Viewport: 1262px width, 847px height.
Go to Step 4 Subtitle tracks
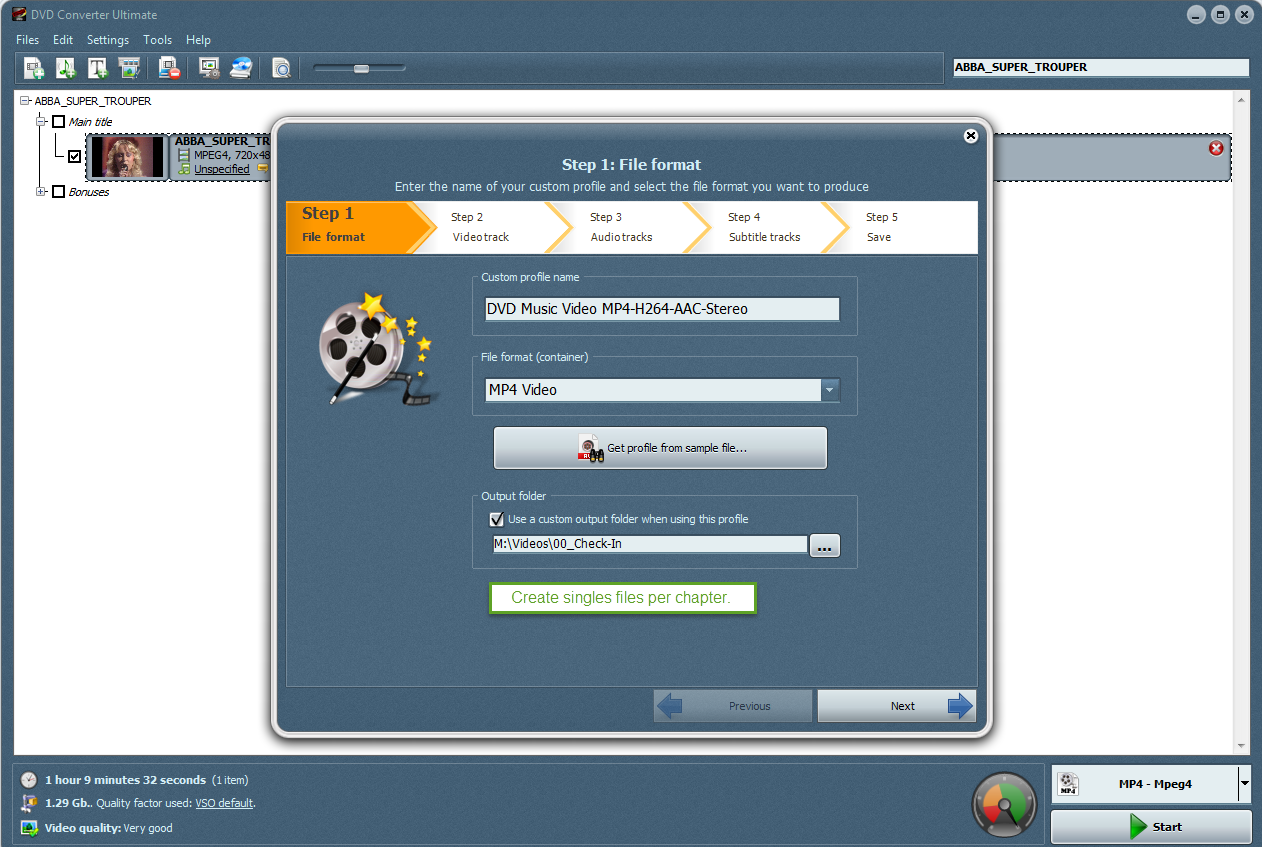click(768, 227)
